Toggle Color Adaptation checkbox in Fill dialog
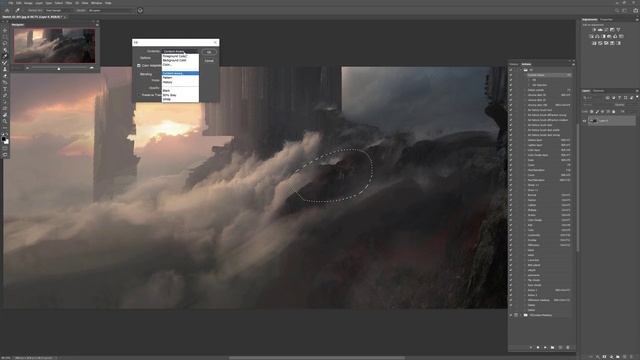640x360 pixels. tap(139, 66)
